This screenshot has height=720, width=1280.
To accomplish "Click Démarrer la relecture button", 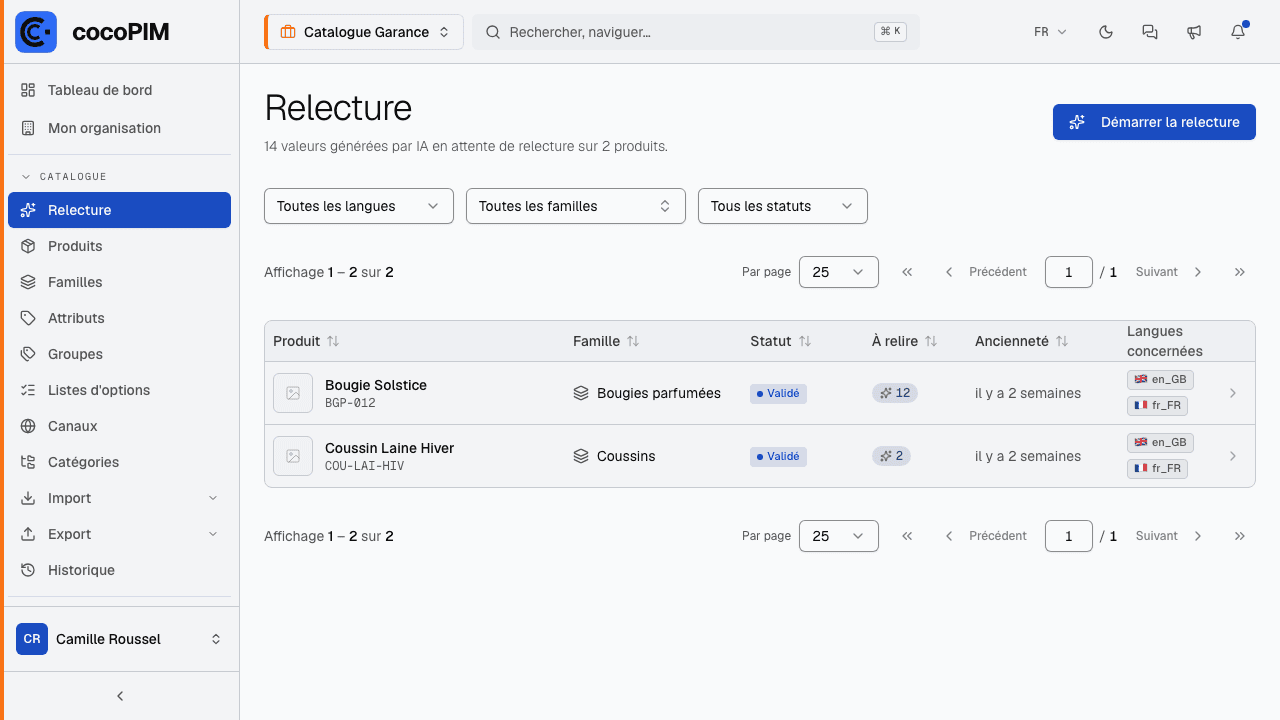I will pyautogui.click(x=1154, y=122).
